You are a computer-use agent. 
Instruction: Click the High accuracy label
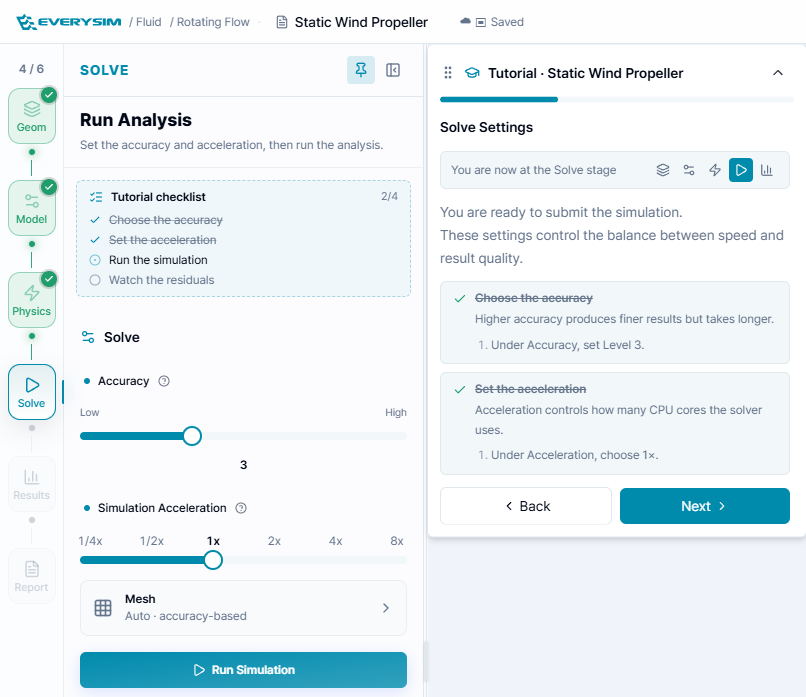[396, 413]
